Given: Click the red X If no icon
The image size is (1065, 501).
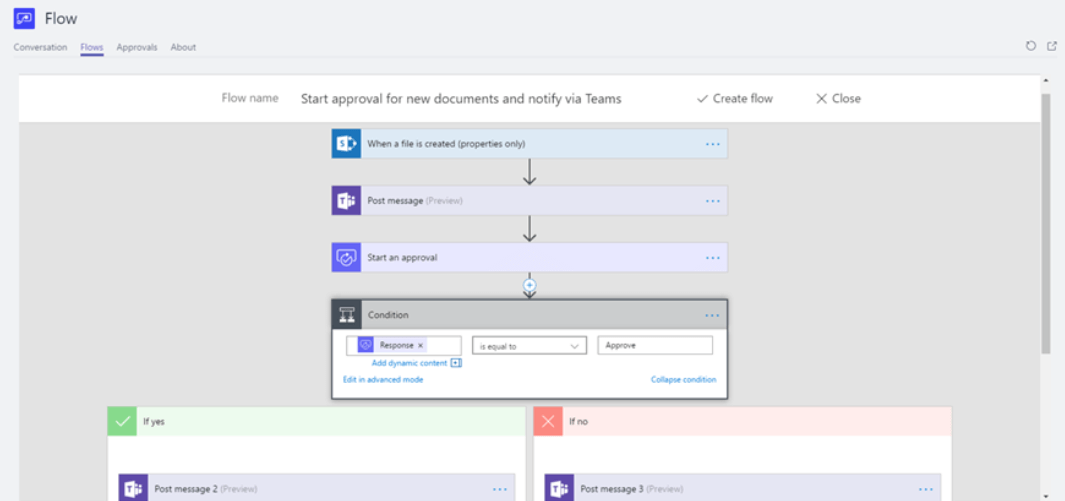Looking at the screenshot, I should tap(548, 422).
